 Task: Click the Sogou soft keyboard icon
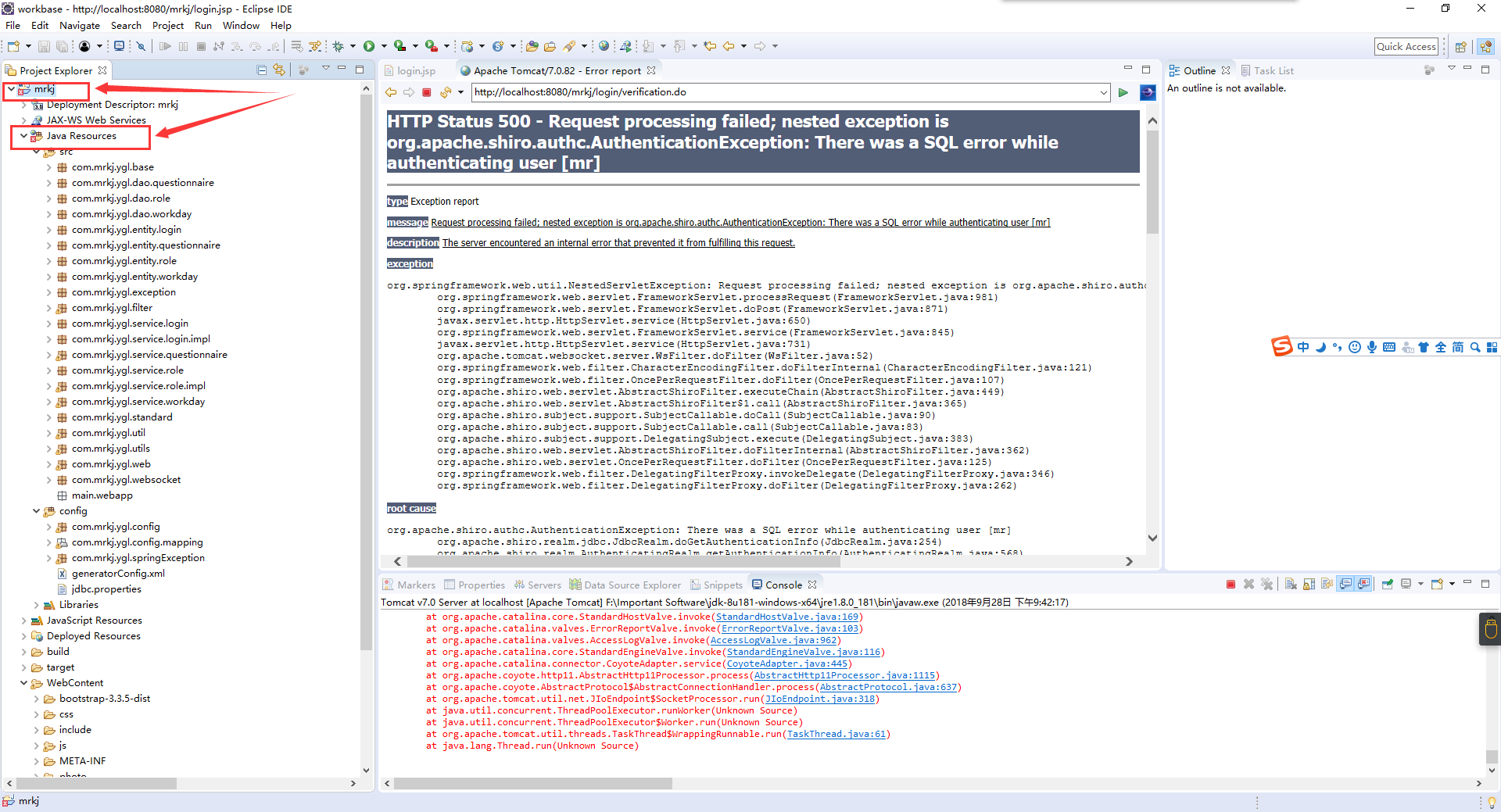(1389, 347)
